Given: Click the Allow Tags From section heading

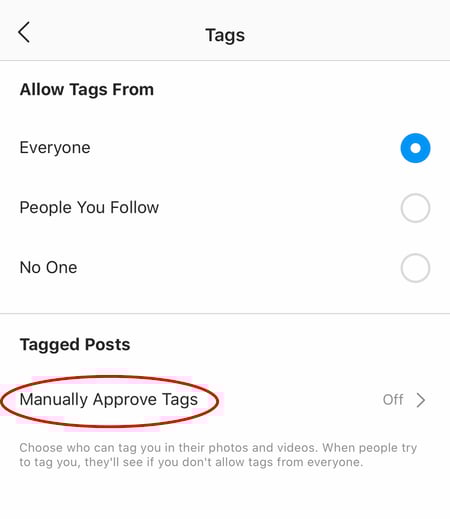Looking at the screenshot, I should [87, 90].
